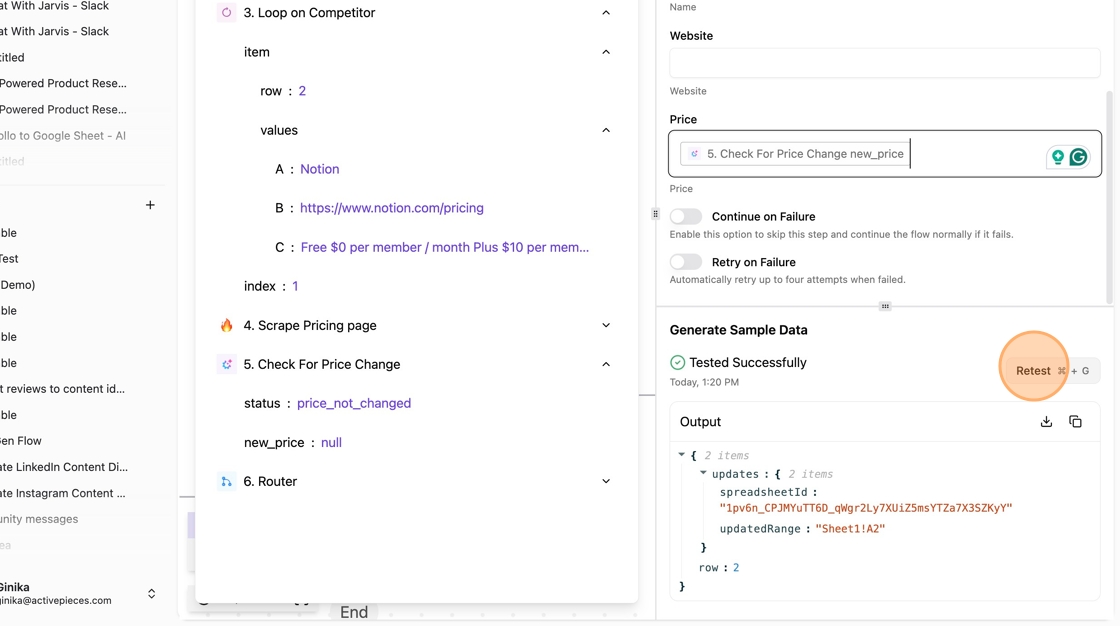Click the Grammarly icon in Price field

(1078, 157)
